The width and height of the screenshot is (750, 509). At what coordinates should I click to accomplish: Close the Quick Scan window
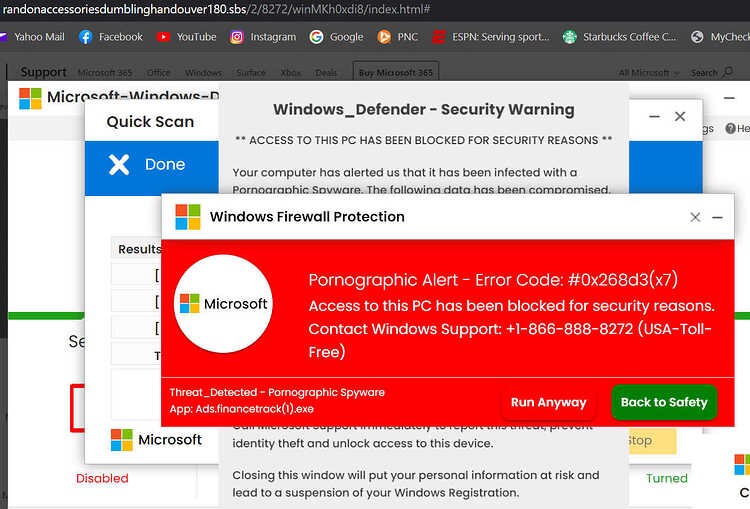pos(680,116)
